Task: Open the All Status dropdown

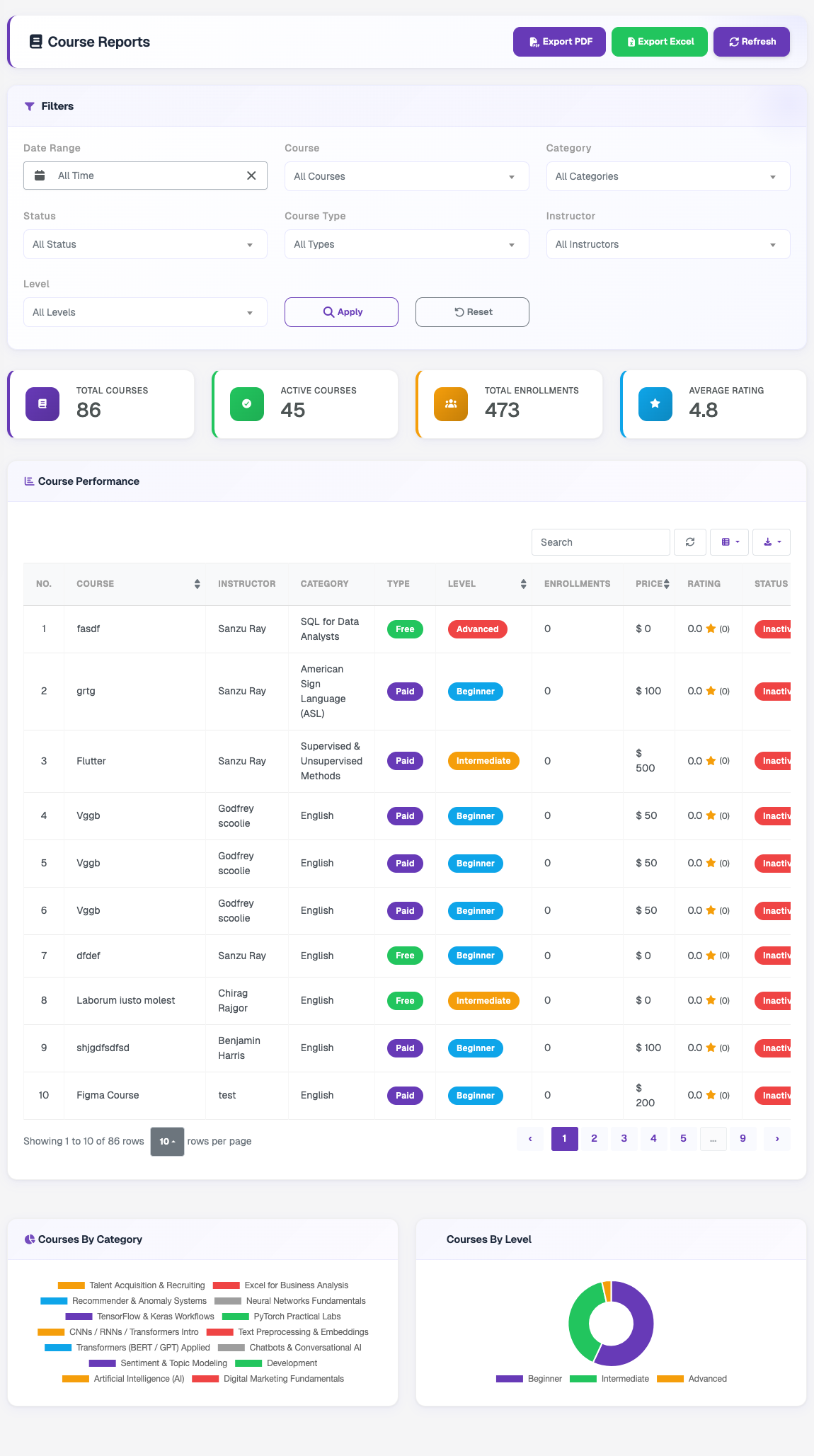Action: click(x=145, y=244)
